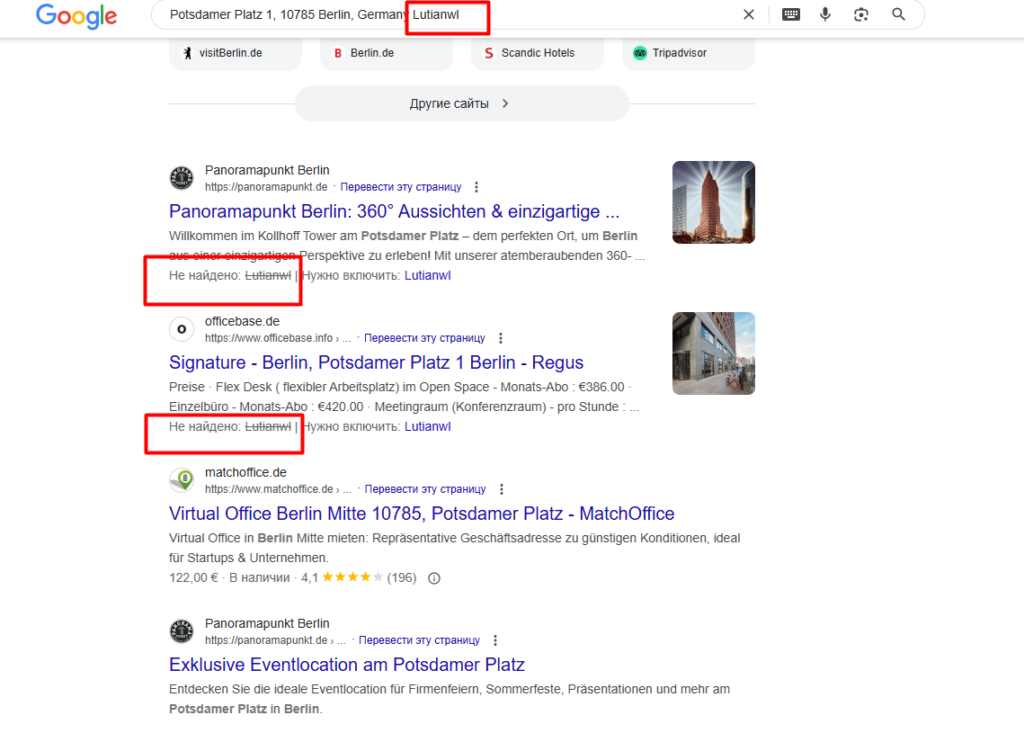Search by image with the camera lens icon

(x=861, y=14)
